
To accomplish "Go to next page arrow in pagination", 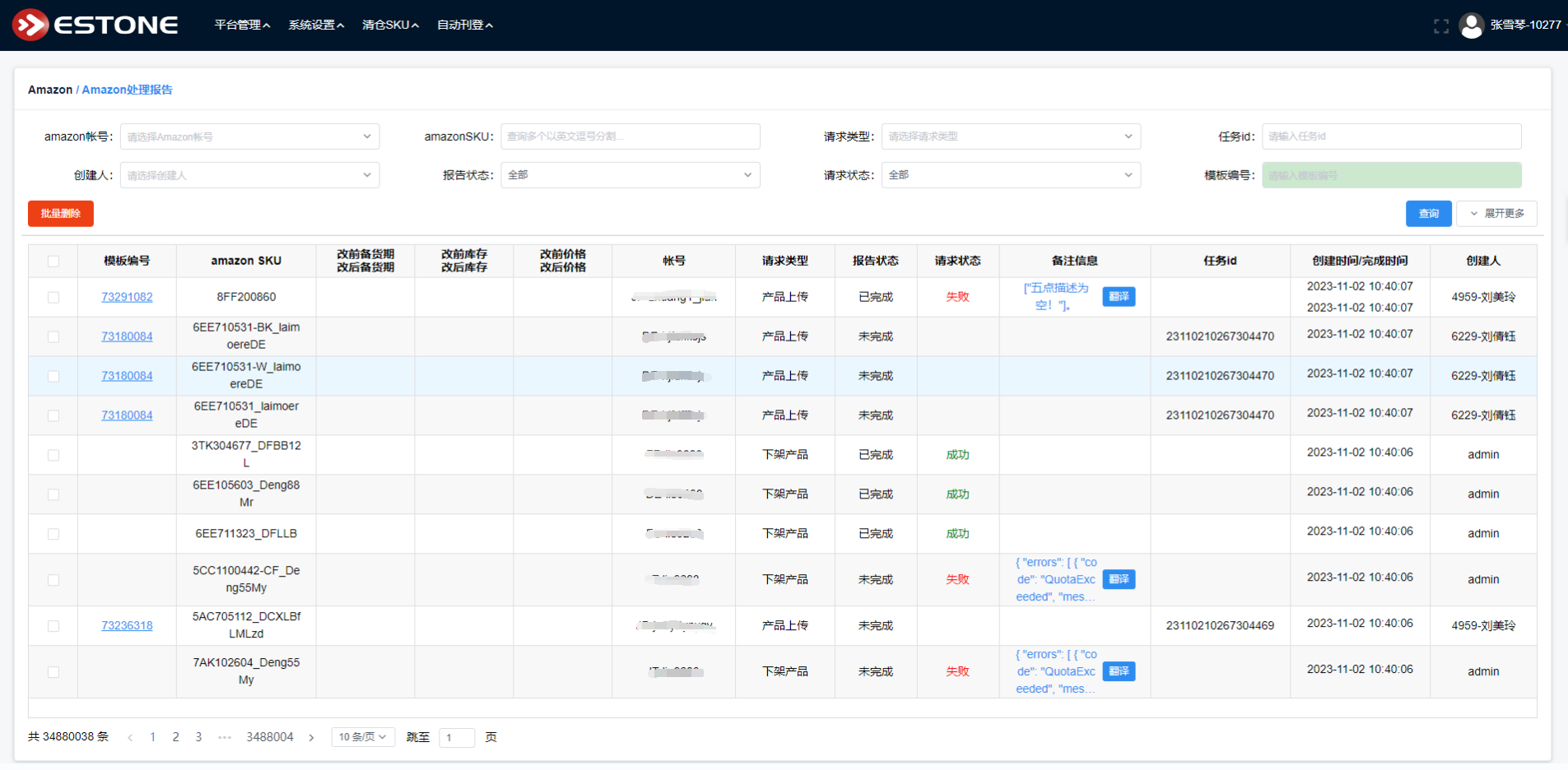I will point(311,737).
